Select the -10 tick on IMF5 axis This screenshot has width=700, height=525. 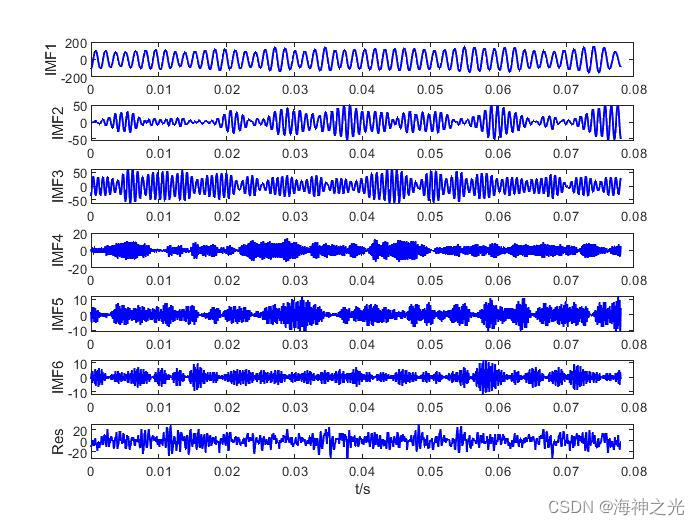click(x=78, y=332)
